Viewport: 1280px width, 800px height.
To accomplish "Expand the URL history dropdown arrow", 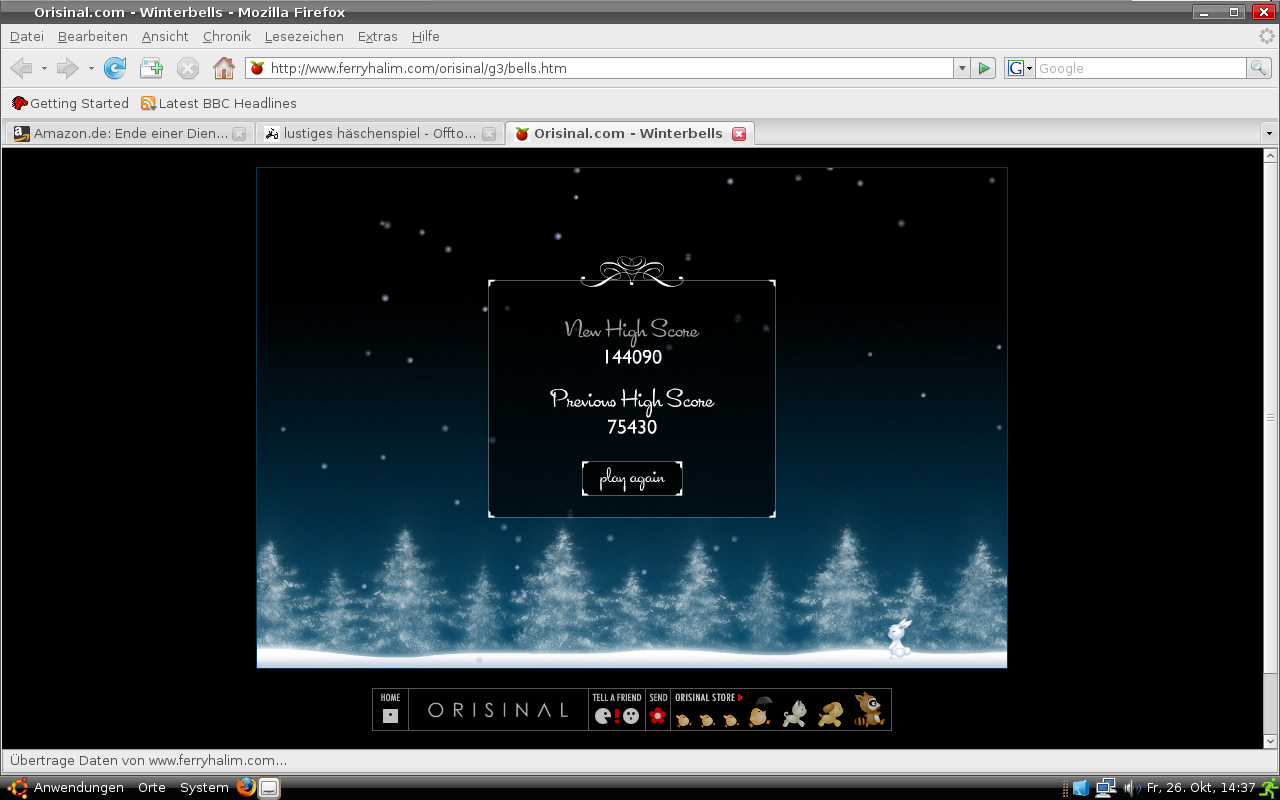I will click(x=962, y=68).
